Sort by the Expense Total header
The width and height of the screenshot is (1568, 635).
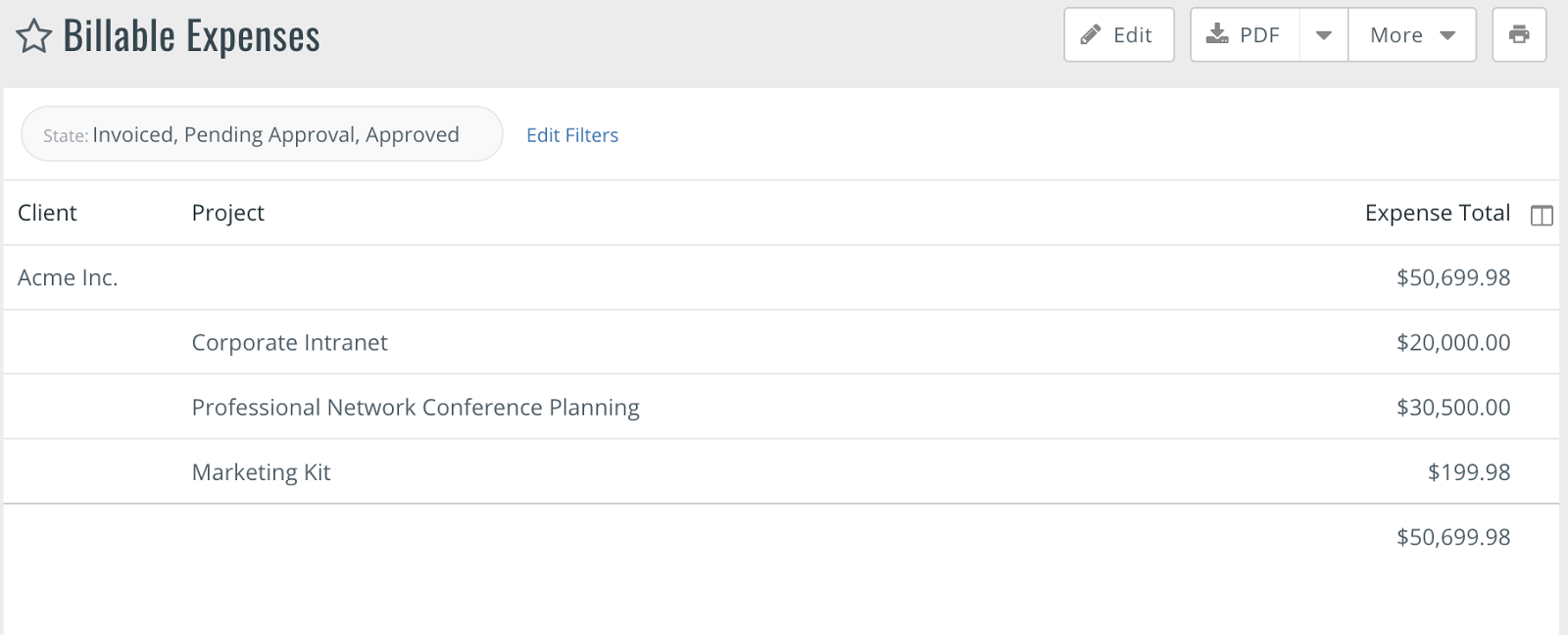coord(1437,213)
